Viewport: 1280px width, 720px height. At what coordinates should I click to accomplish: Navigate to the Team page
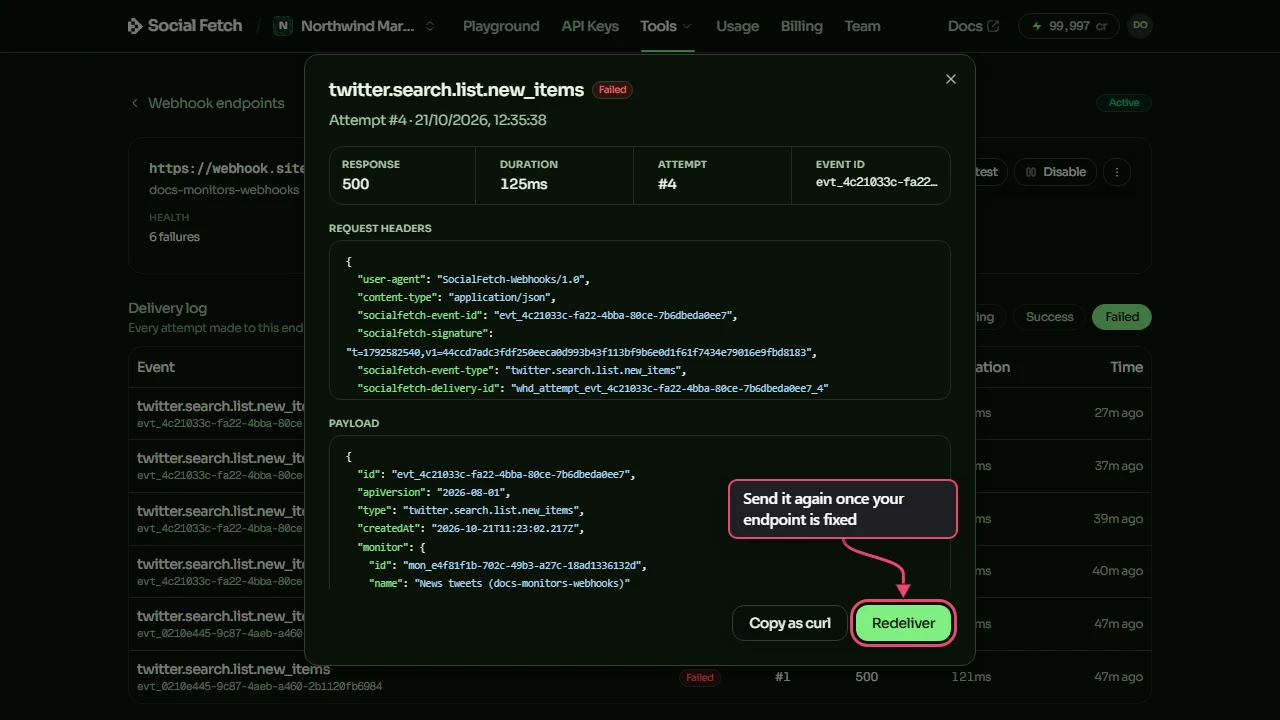pos(862,26)
